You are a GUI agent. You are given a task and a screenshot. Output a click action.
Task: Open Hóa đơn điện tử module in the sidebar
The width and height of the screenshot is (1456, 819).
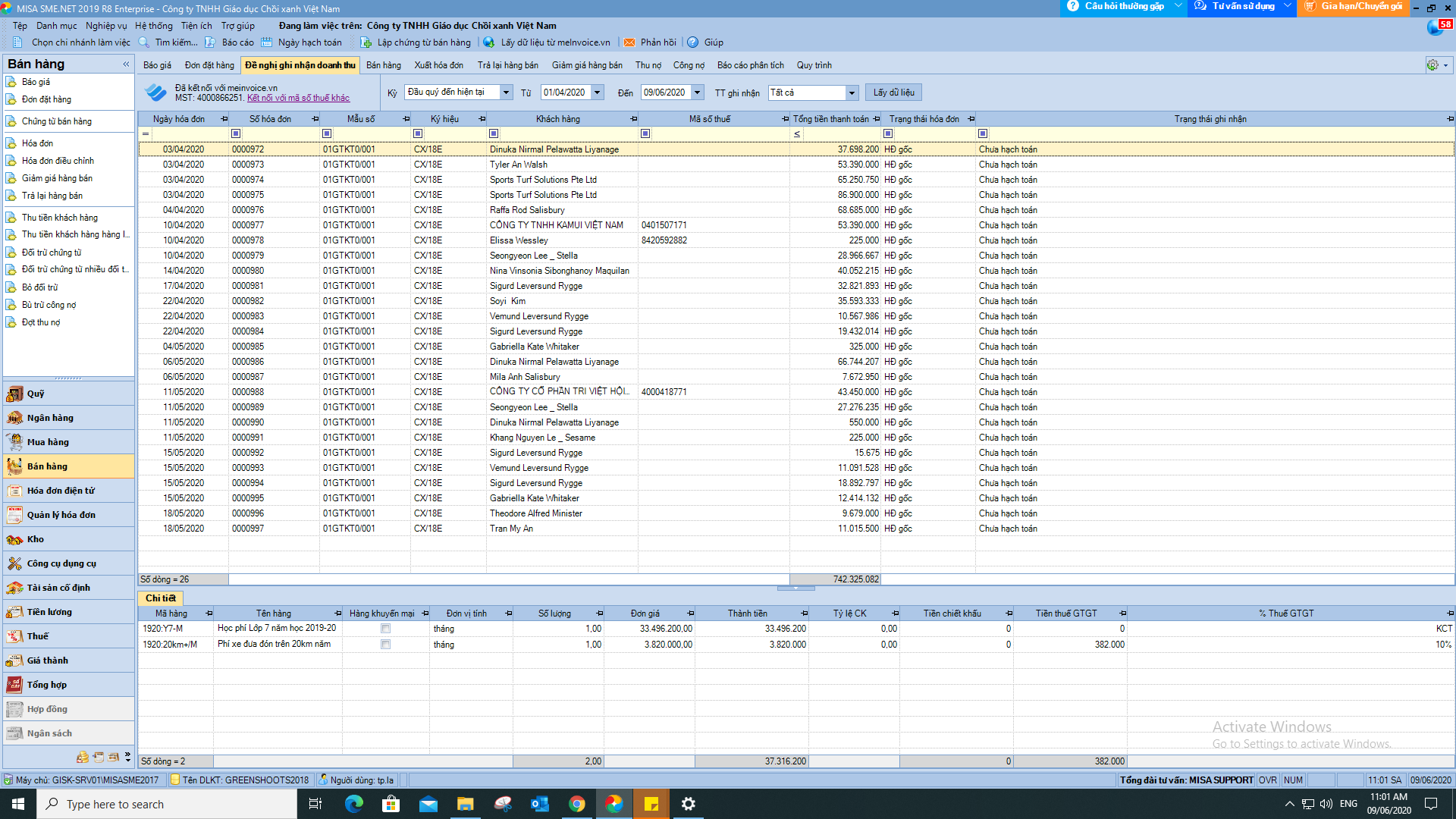coord(61,491)
